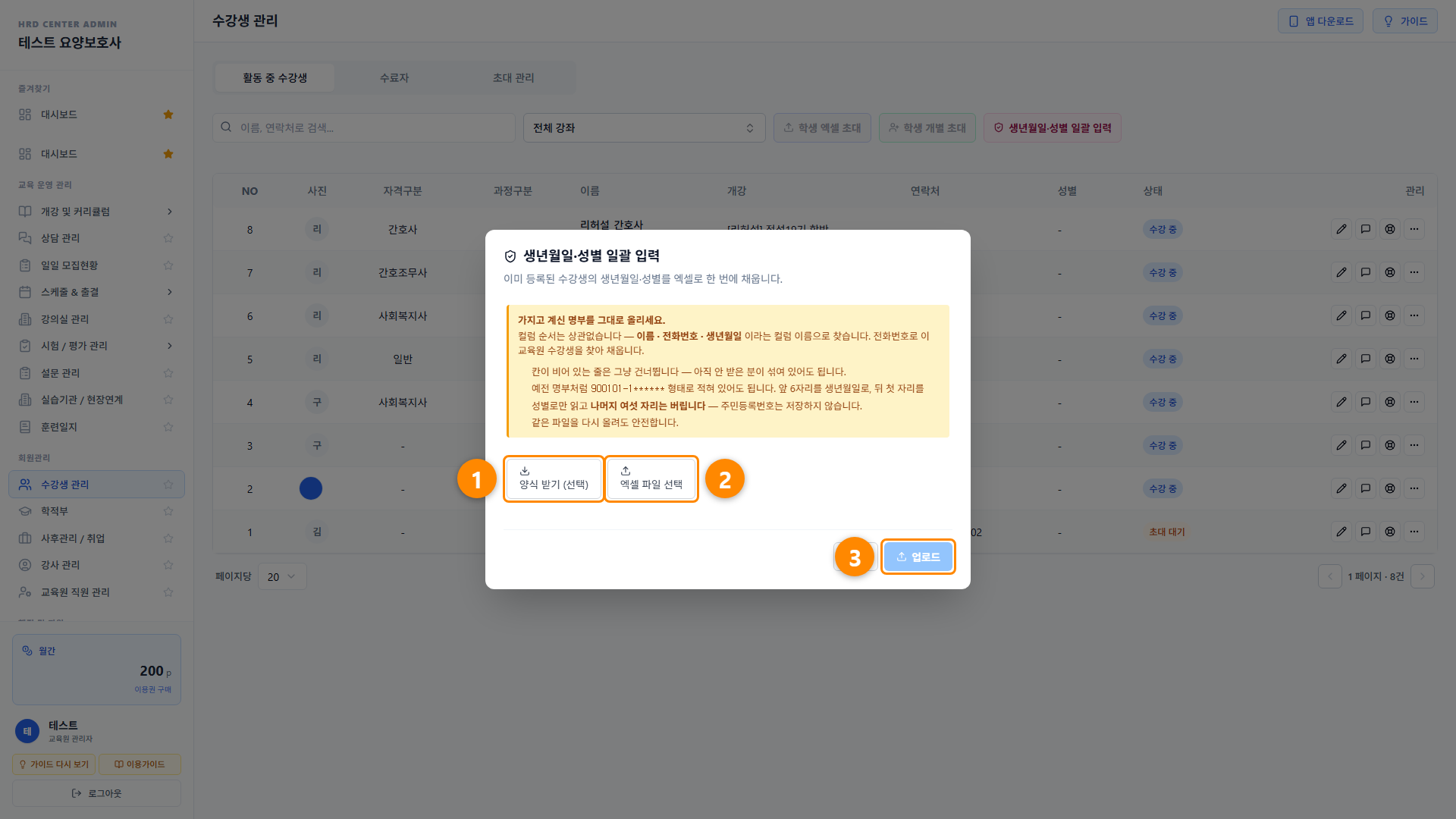
Task: Click the edit pencil icon for row 8
Action: 1341,229
